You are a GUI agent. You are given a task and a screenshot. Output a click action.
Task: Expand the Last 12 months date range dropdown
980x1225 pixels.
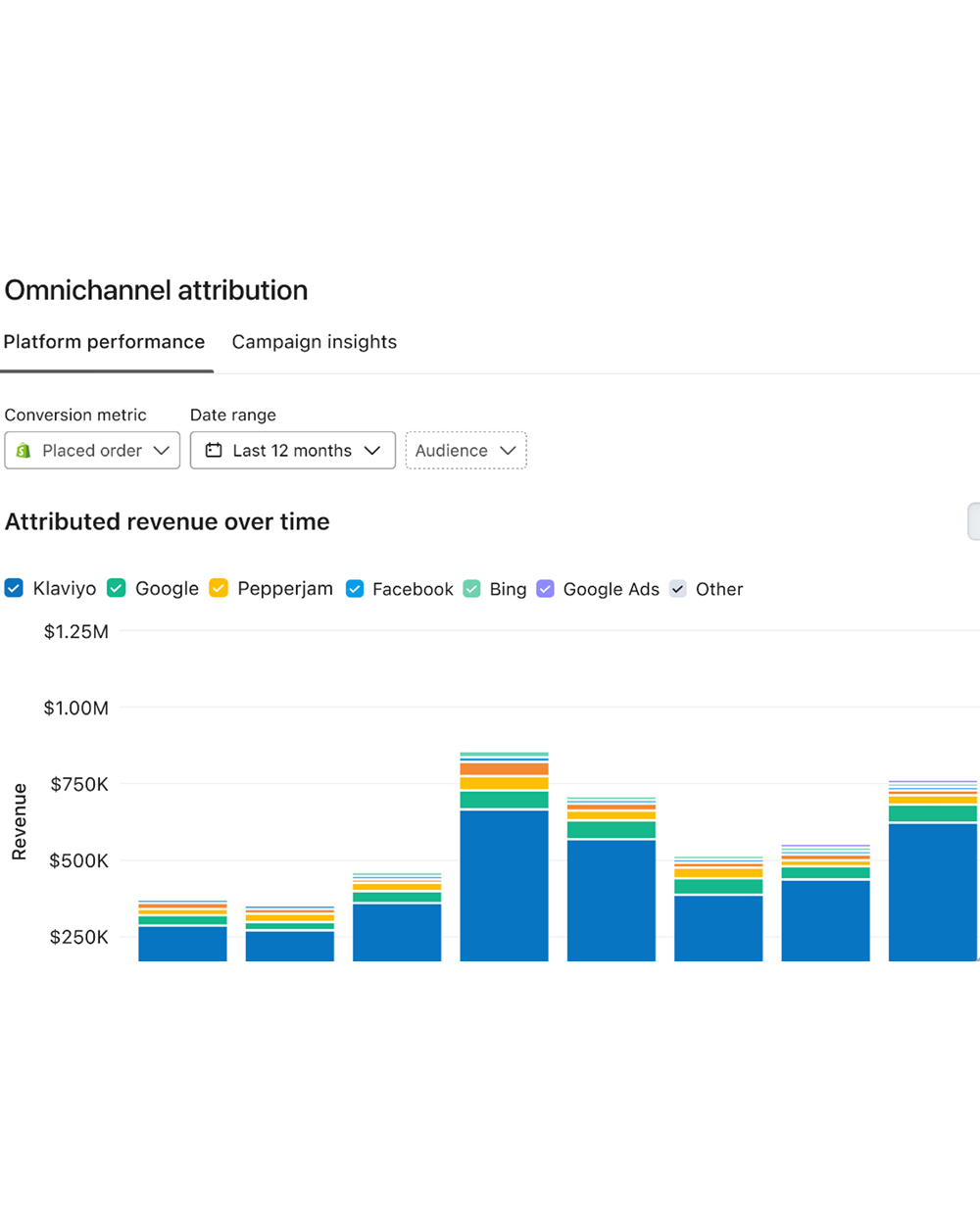coord(293,451)
